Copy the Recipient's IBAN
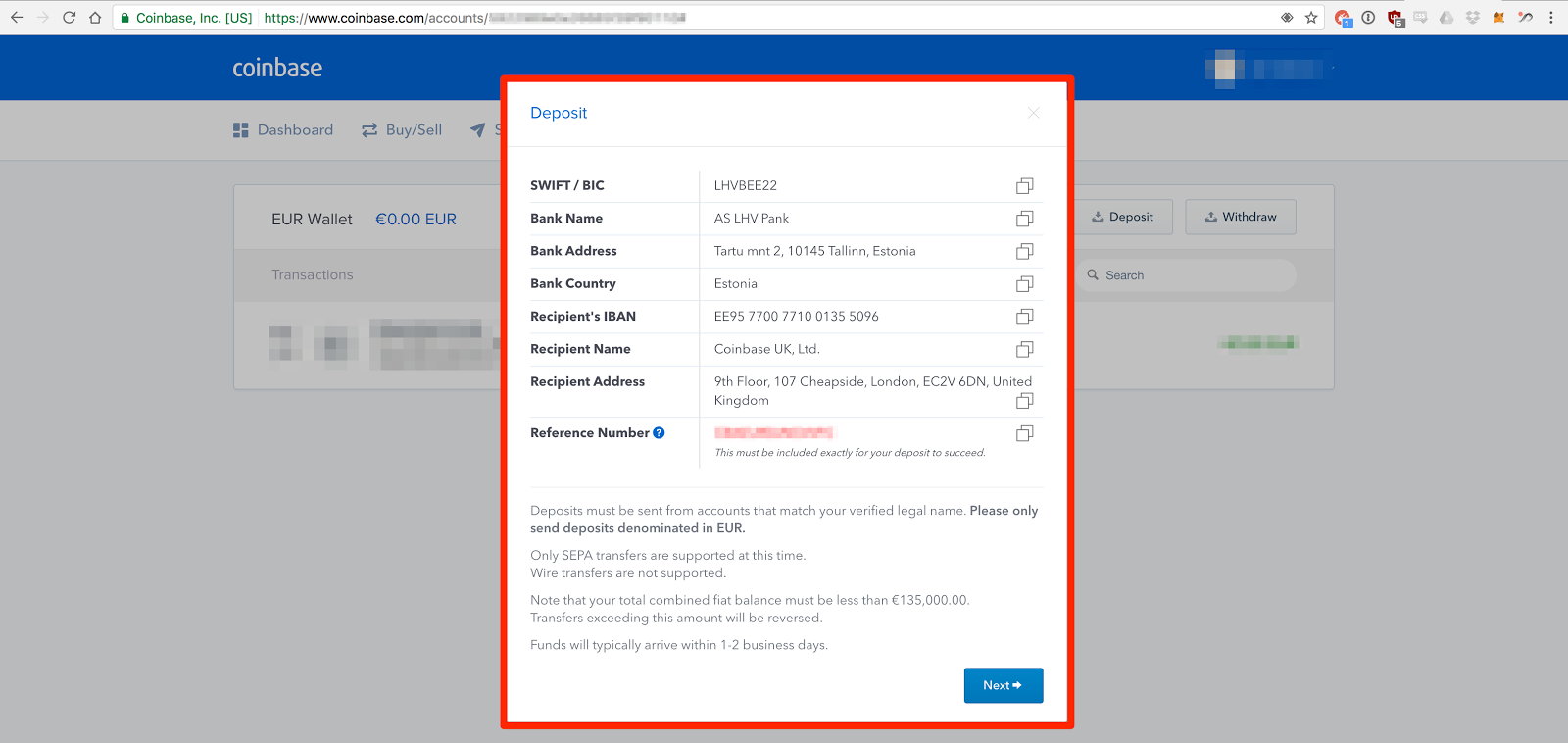This screenshot has width=1568, height=743. click(x=1024, y=317)
